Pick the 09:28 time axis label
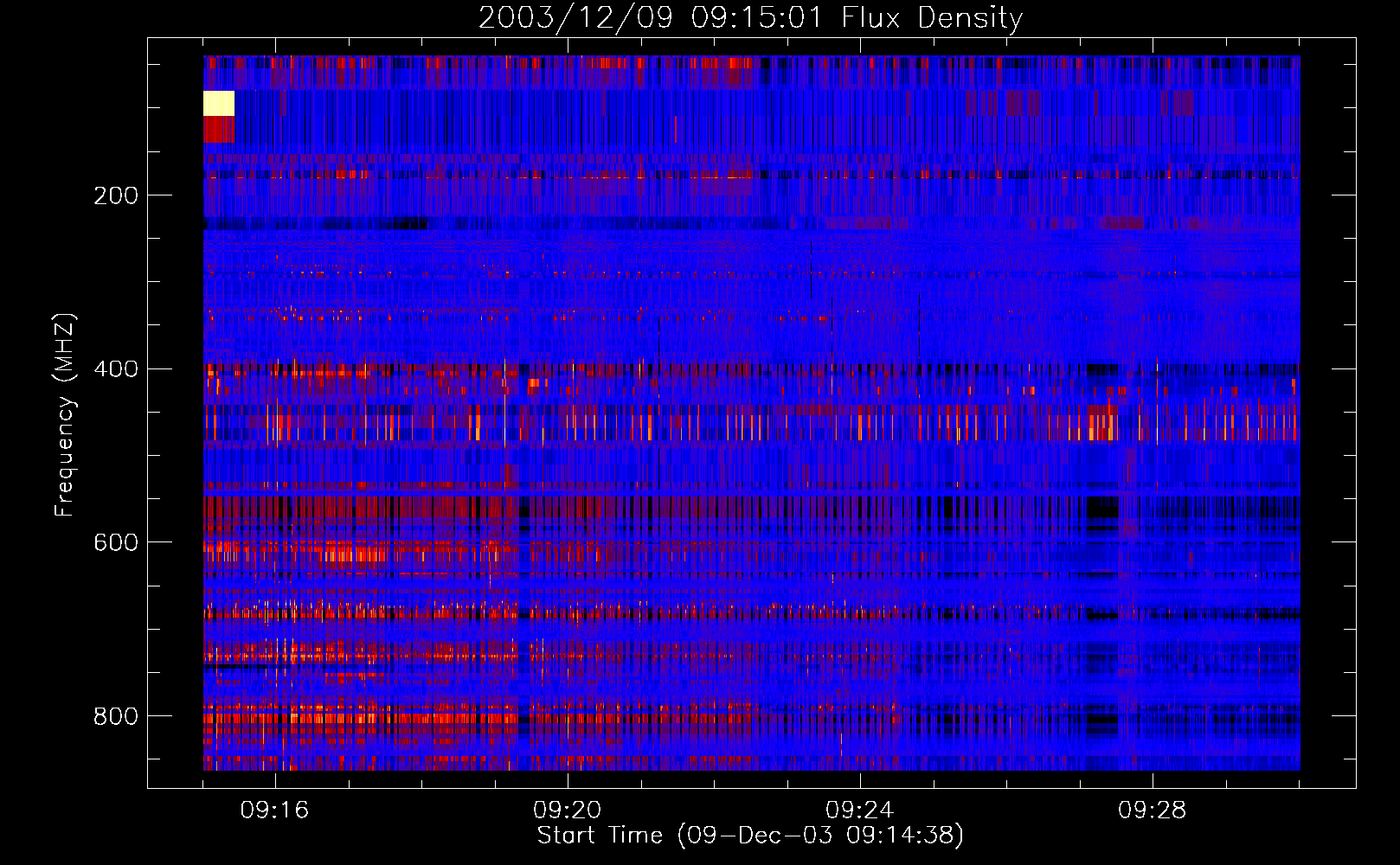 click(x=1152, y=811)
